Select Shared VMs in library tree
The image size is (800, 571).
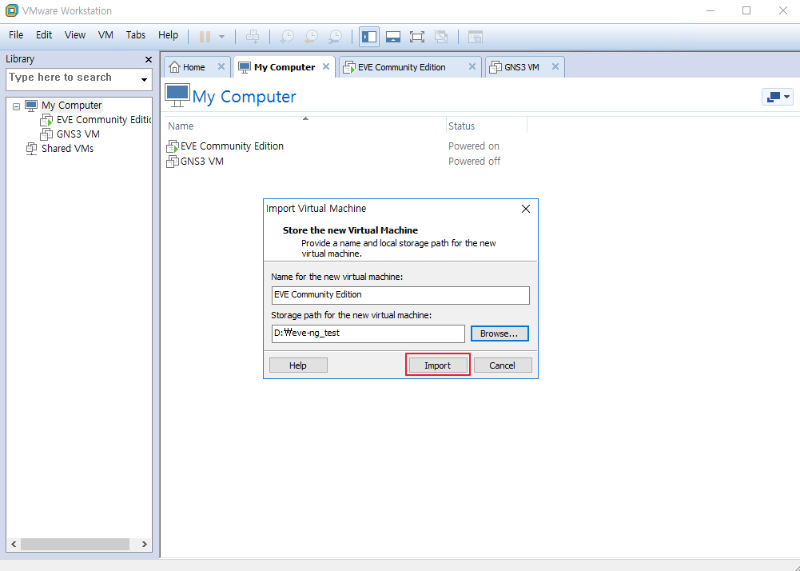[x=67, y=148]
